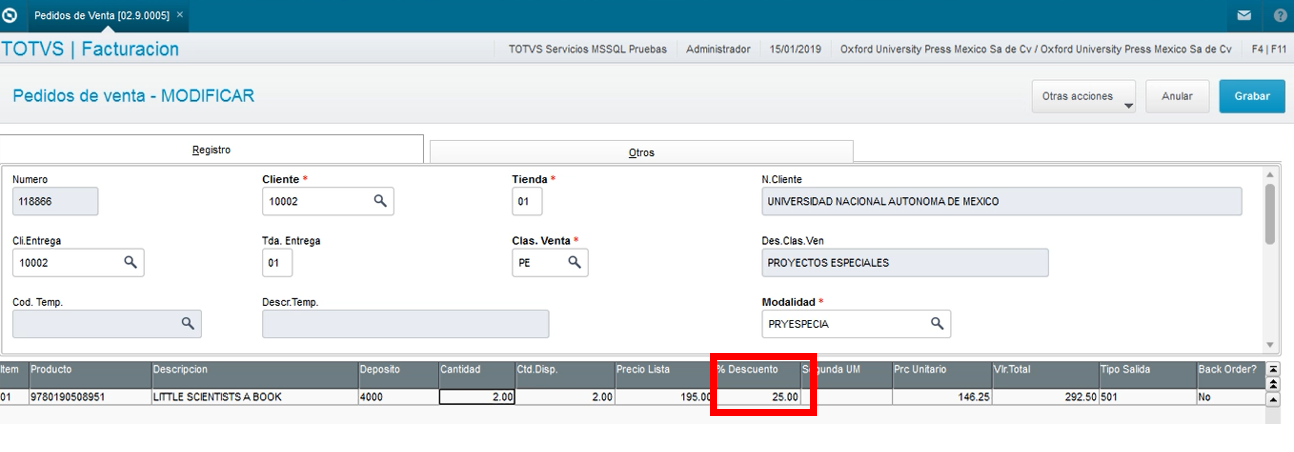
Task: Select Prc Unitario cell 146.25
Action: point(941,397)
